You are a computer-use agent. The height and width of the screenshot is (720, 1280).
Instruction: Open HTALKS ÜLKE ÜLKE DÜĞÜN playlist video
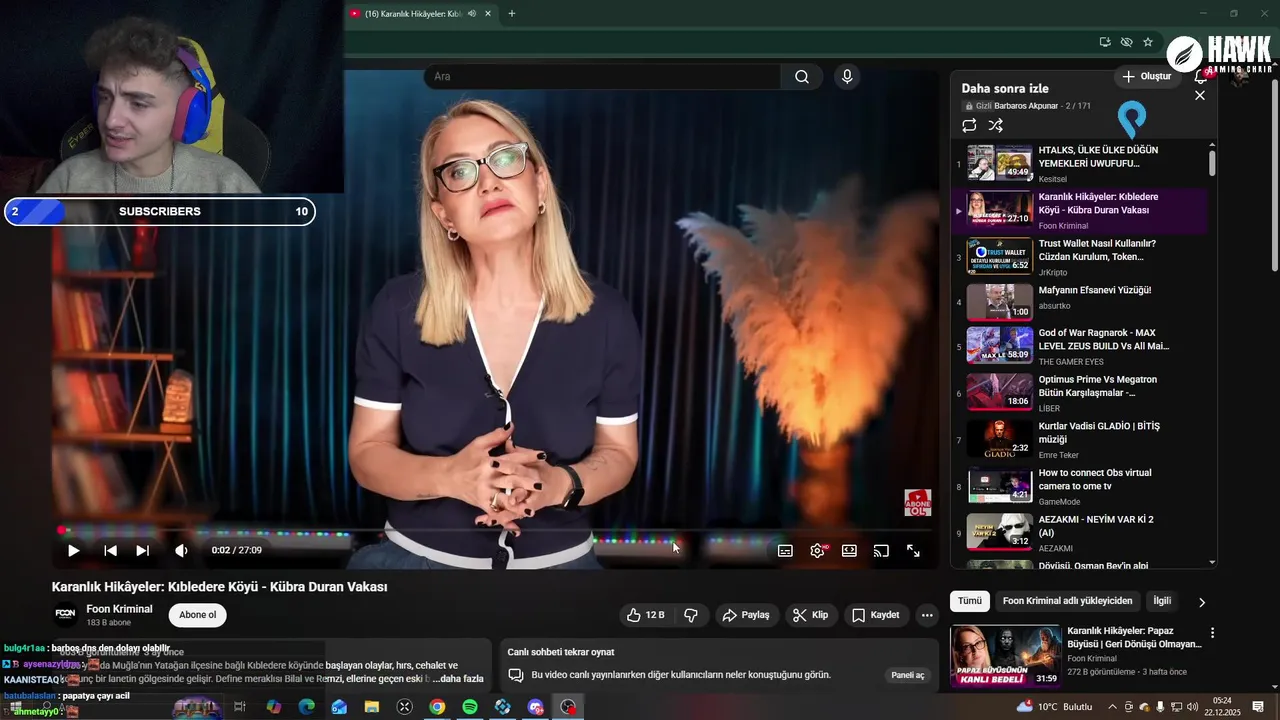point(1080,164)
